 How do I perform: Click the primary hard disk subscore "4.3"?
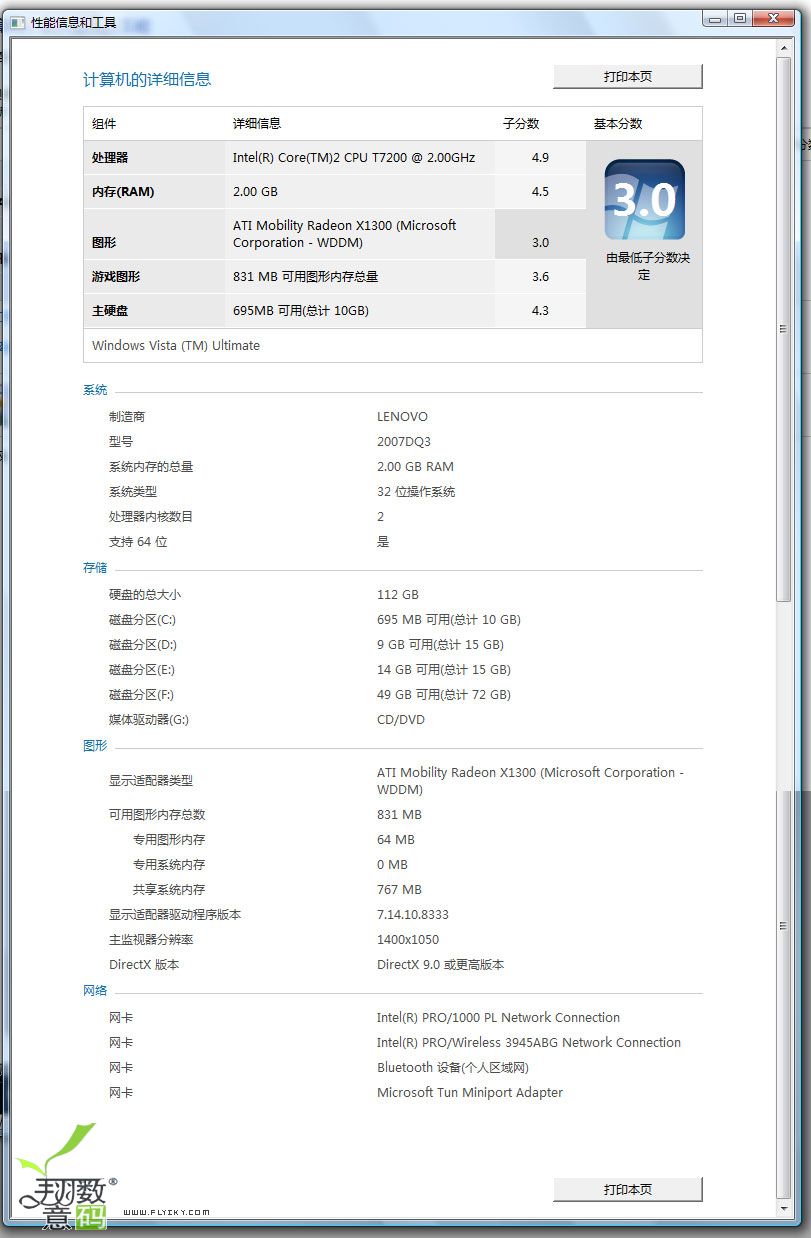[540, 311]
